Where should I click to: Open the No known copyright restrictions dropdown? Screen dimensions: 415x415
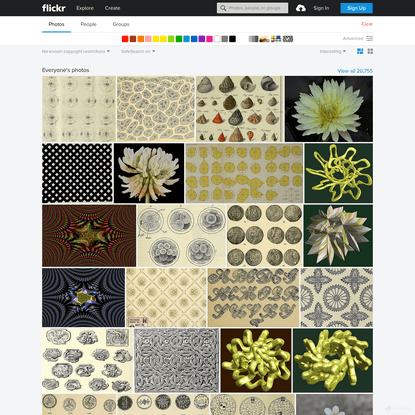(x=76, y=51)
